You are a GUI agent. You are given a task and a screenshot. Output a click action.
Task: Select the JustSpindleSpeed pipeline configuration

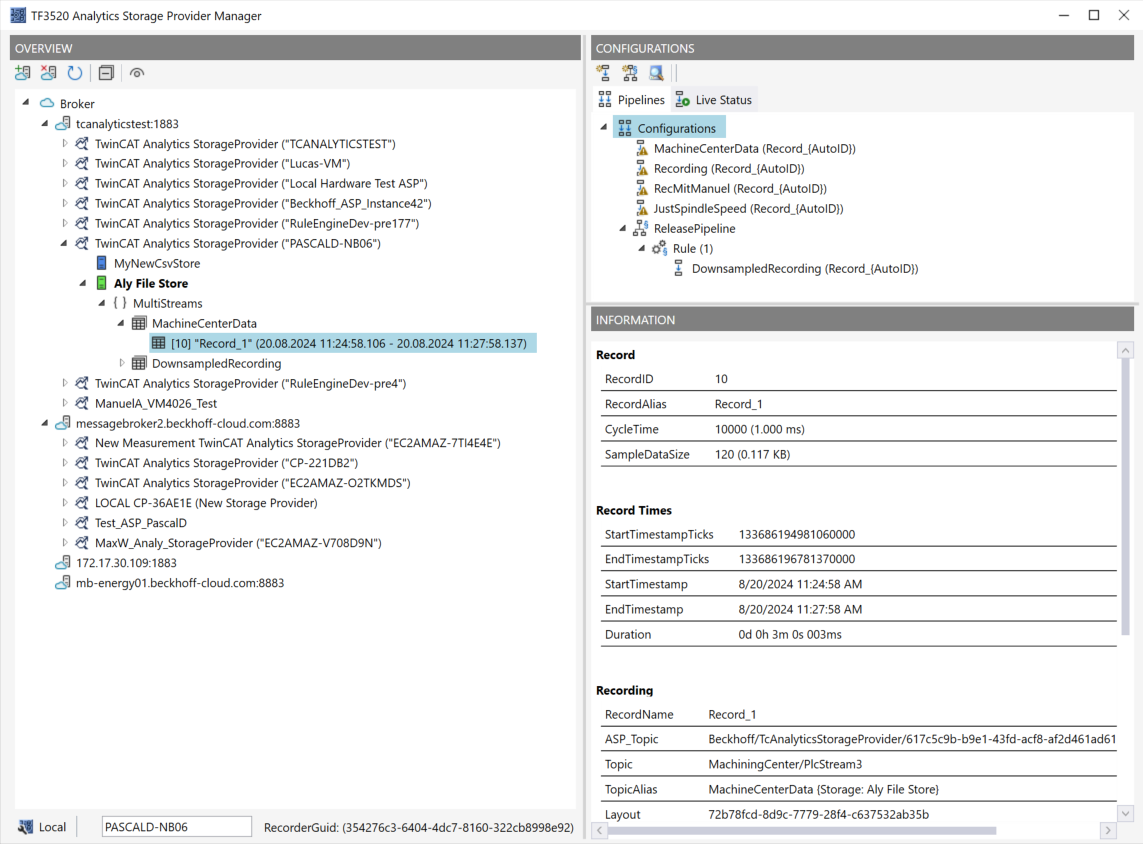[x=747, y=208]
